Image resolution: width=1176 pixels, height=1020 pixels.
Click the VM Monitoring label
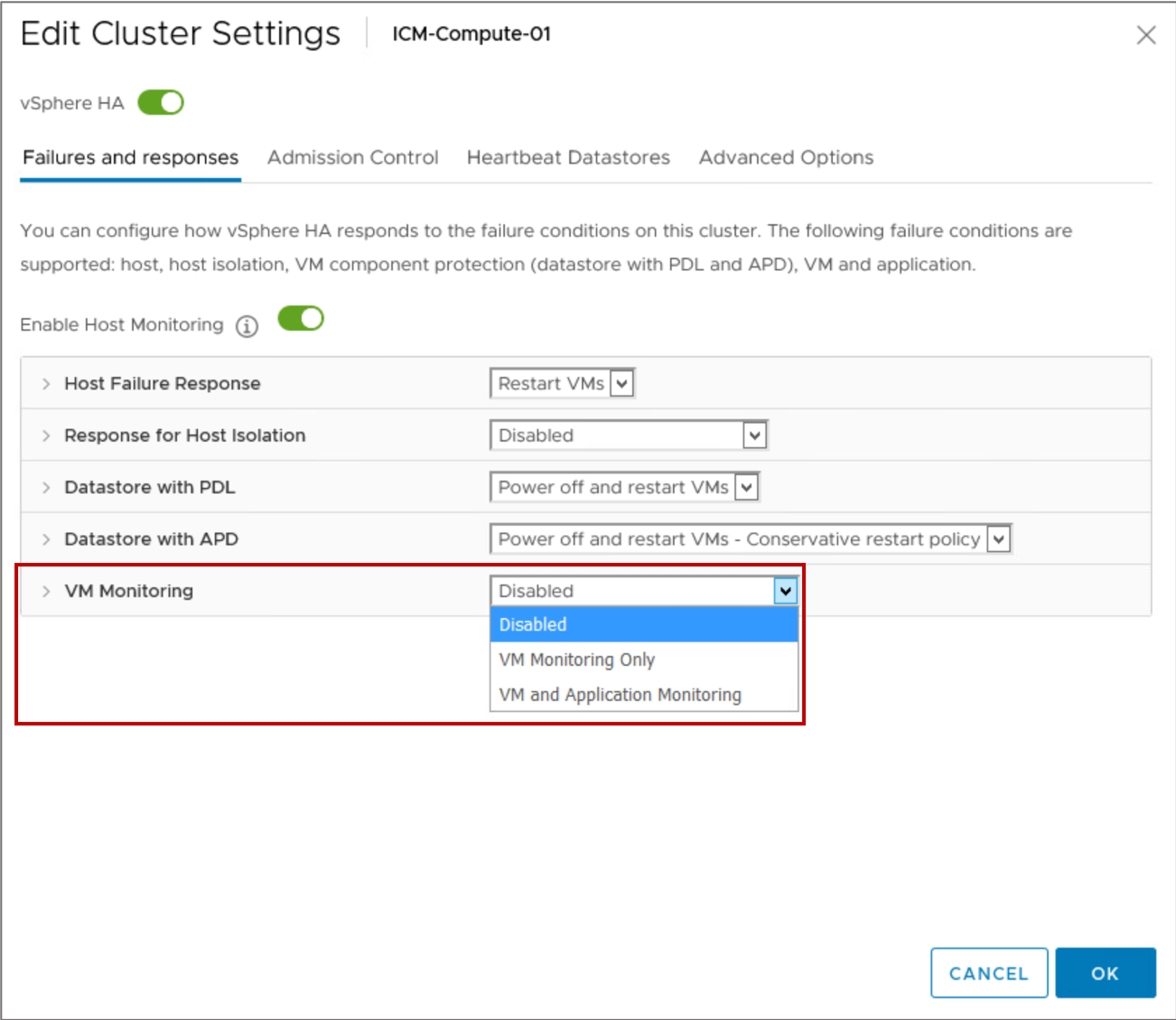[x=129, y=591]
